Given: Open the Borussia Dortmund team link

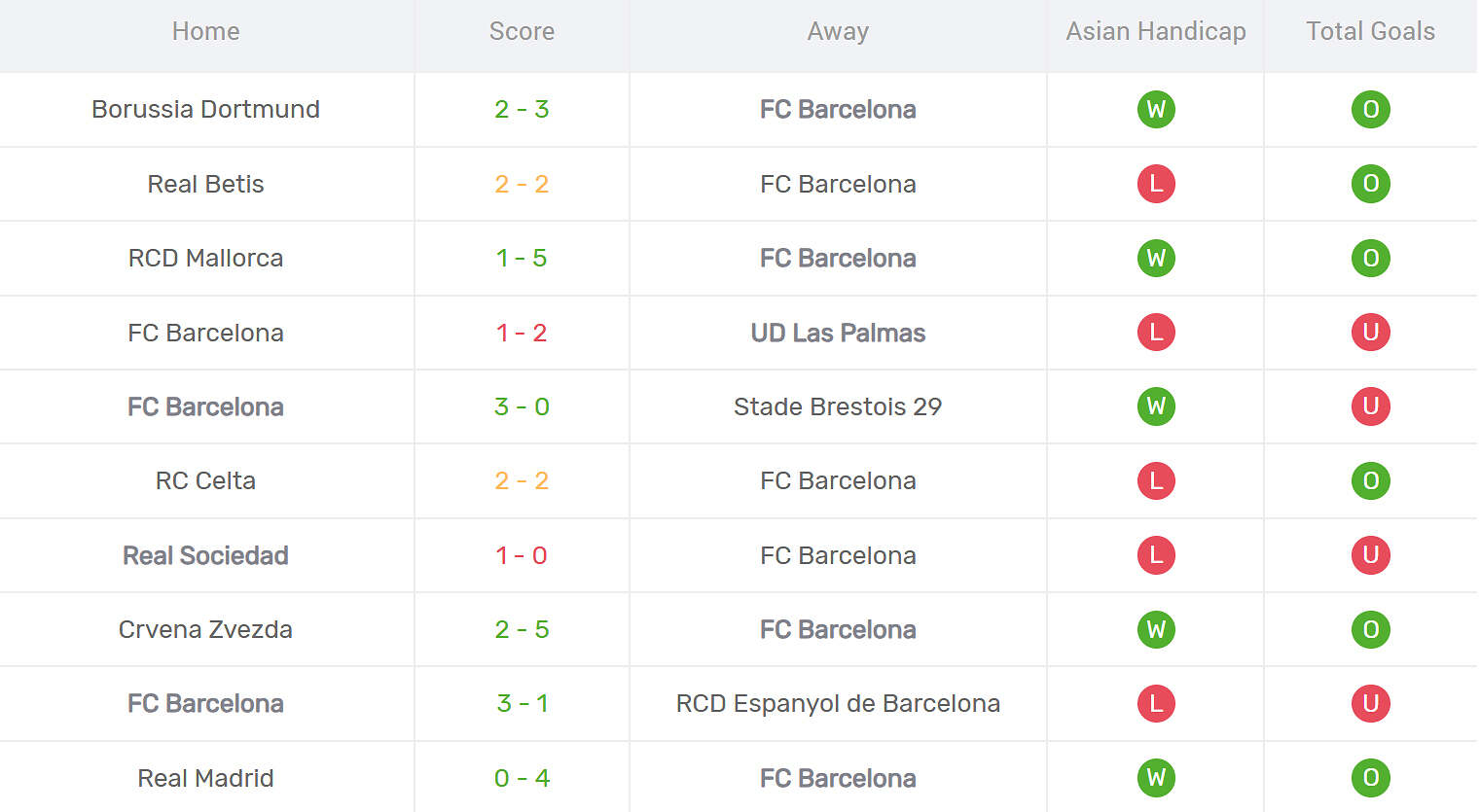Looking at the screenshot, I should (205, 109).
